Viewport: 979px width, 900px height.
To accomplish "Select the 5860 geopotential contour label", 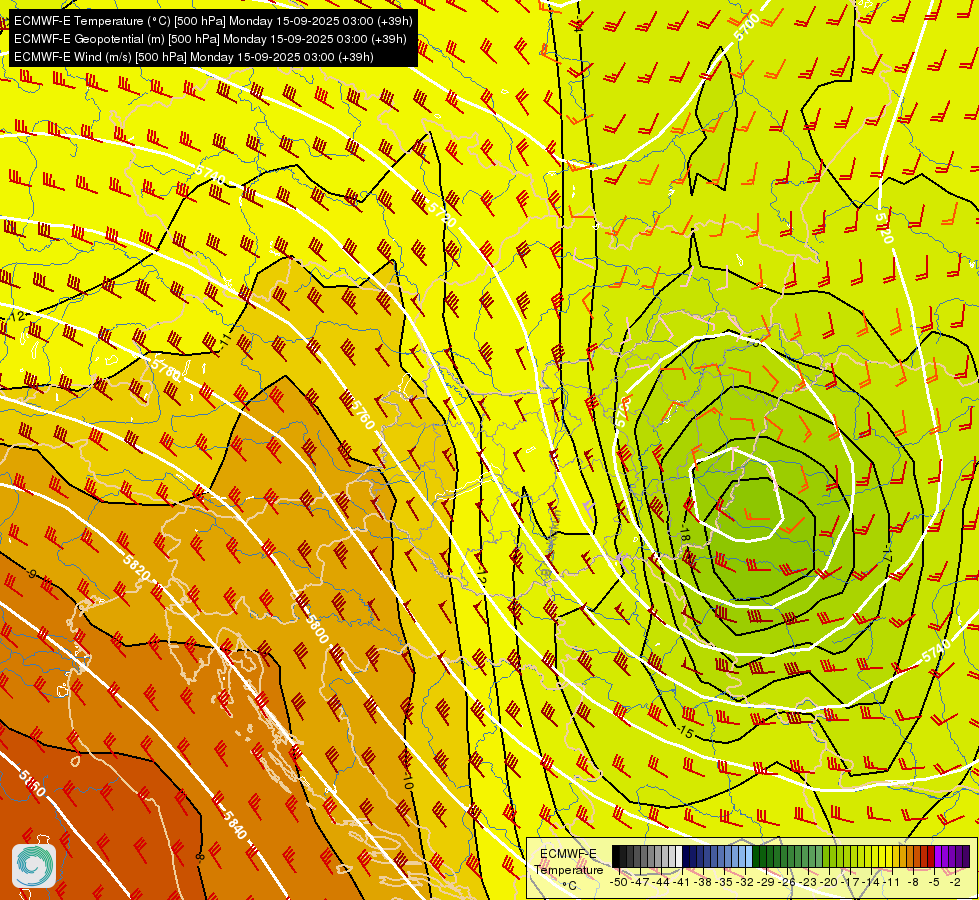I will [31, 783].
